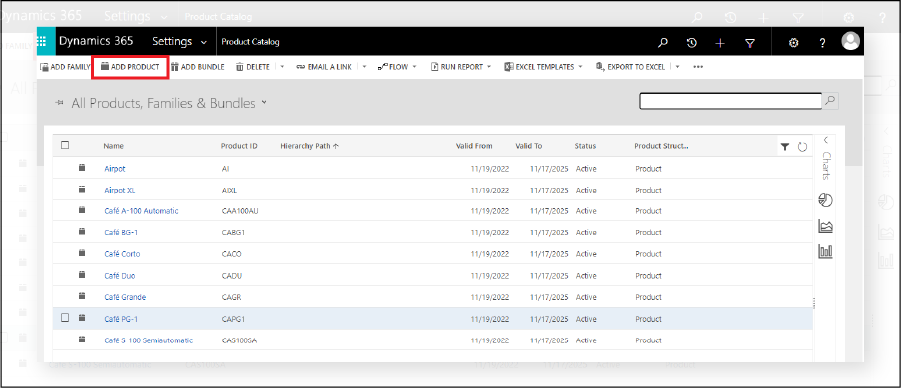Viewport: 901px width, 388px height.
Task: Expand the Export to Excel dropdown arrow
Action: (x=677, y=67)
